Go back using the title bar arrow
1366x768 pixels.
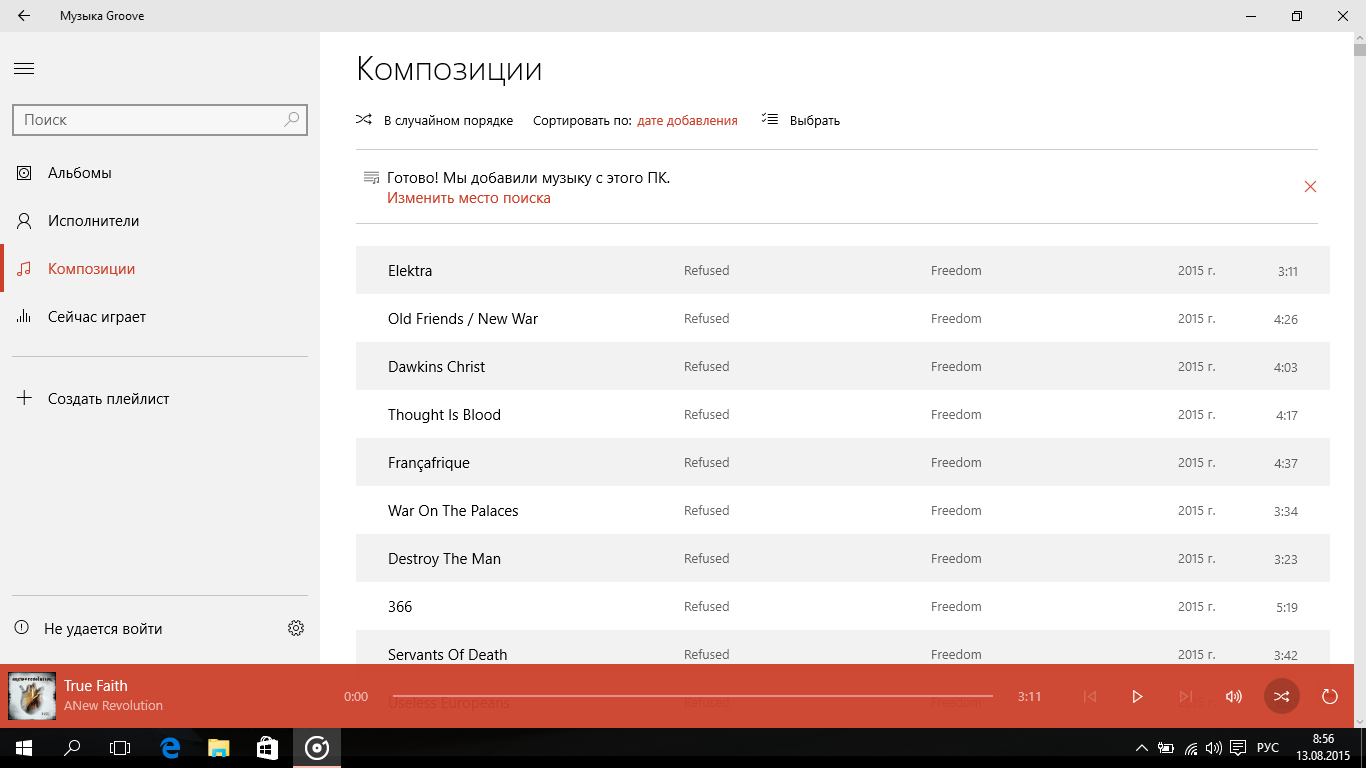tap(24, 16)
